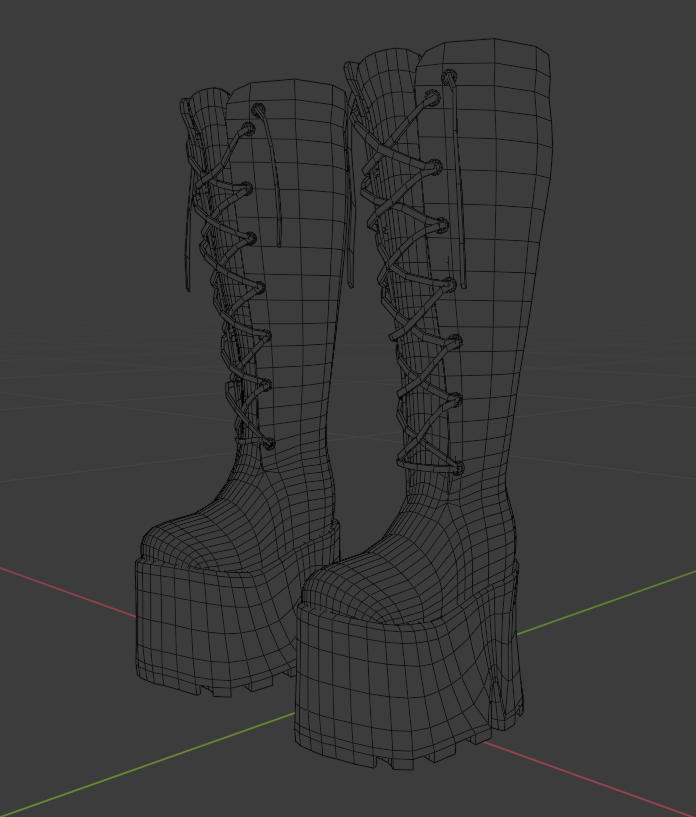Click the lowest lace eyelet on right boot
Screen dimensions: 696x817
click(x=457, y=468)
